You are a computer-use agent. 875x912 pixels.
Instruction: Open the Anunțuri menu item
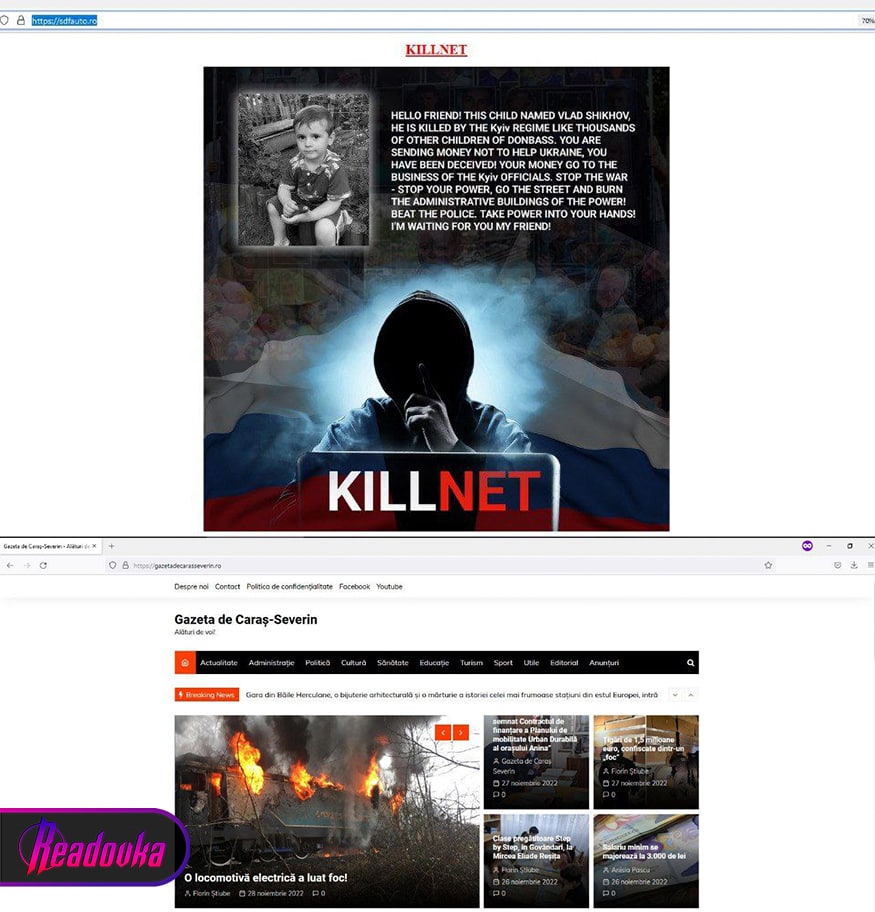[604, 662]
